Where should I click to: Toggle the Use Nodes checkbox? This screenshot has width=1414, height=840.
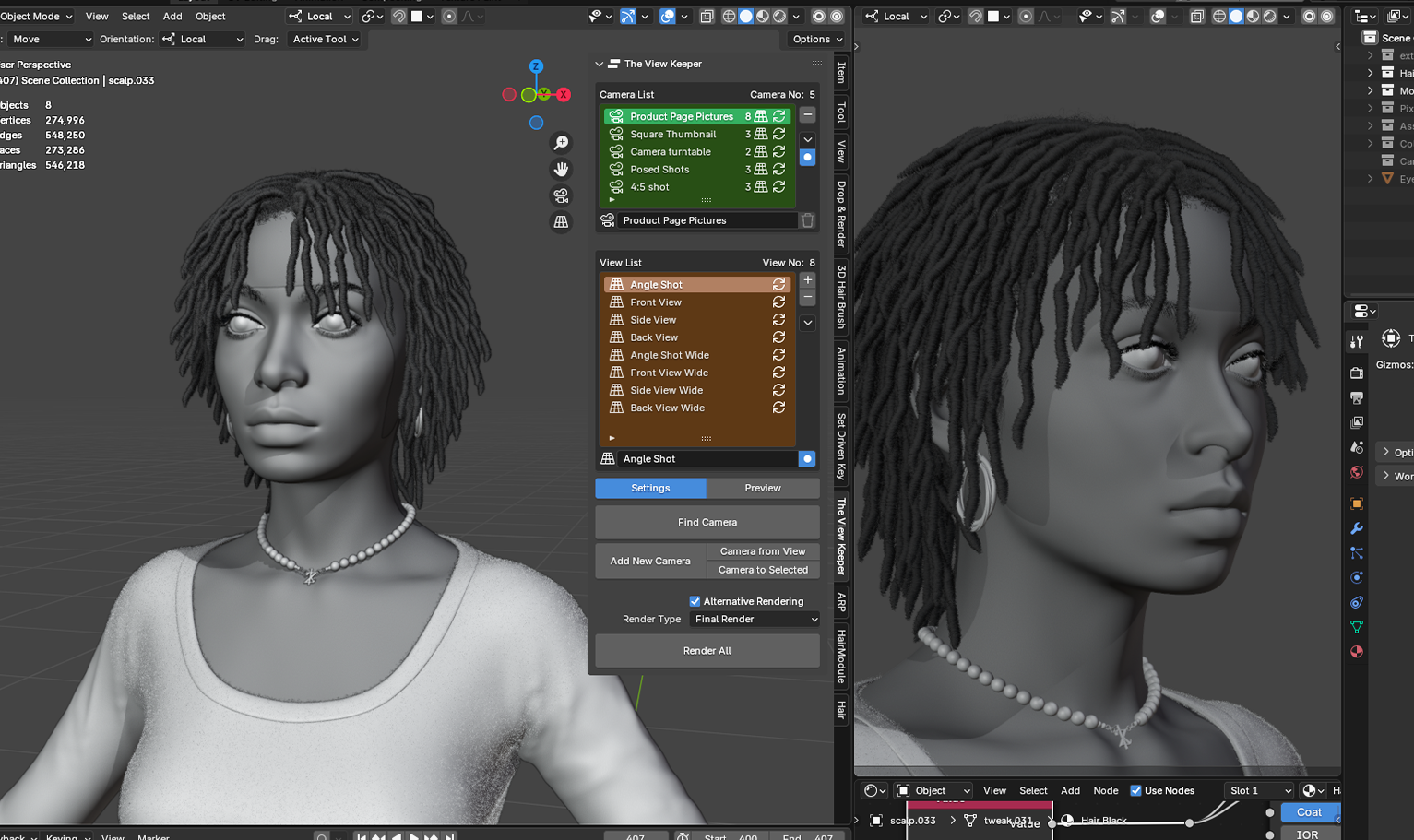1135,790
